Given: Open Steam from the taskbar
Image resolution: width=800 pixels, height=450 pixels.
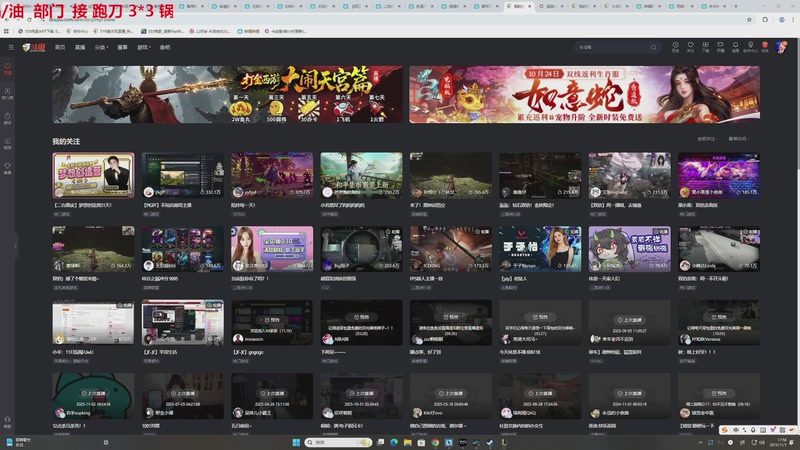Looking at the screenshot, I should [490, 442].
